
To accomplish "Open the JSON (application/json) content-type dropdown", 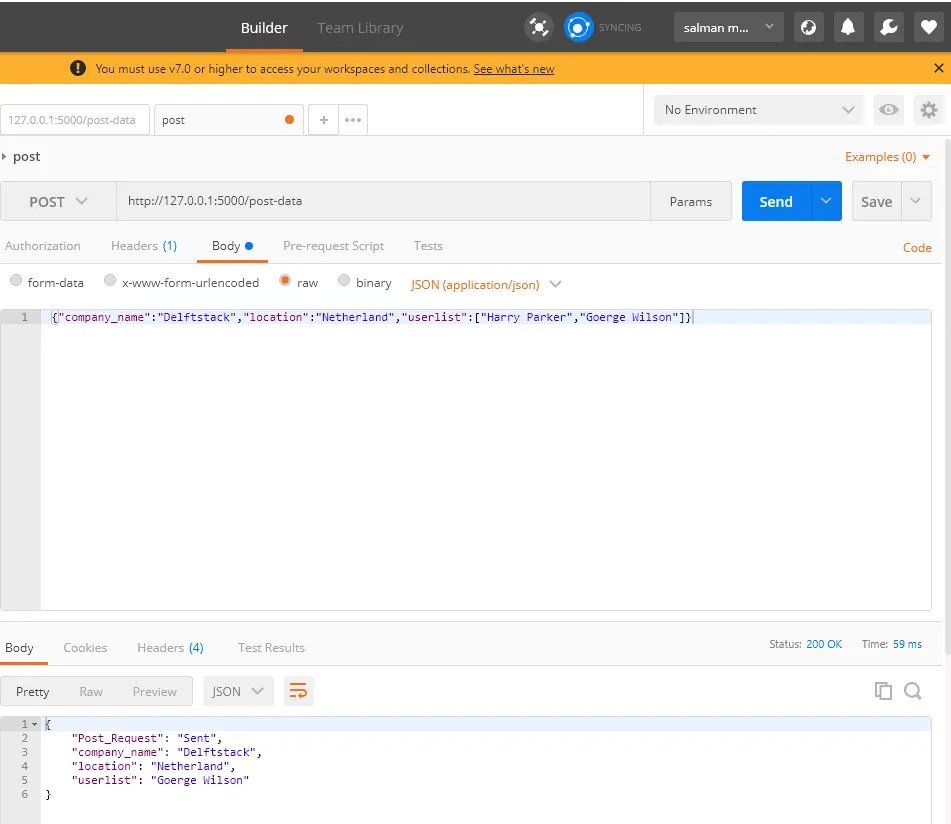I will (x=483, y=283).
